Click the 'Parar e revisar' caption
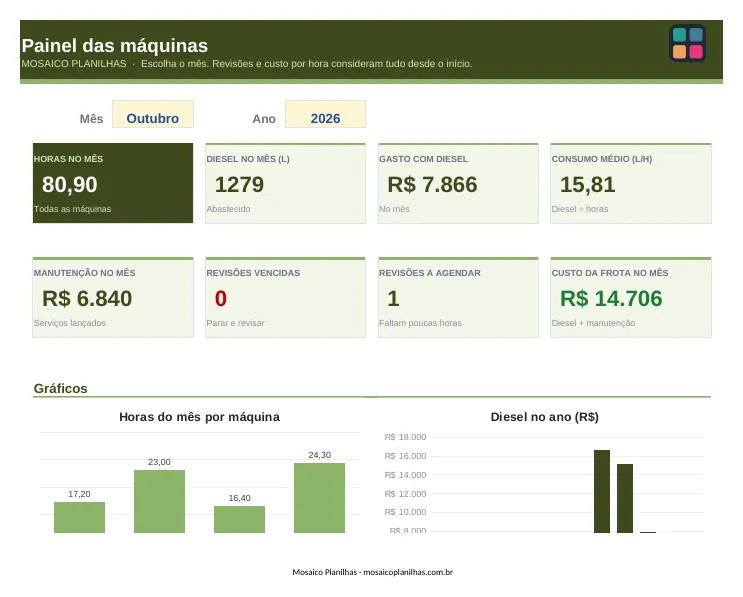The image size is (743, 597). (x=236, y=323)
